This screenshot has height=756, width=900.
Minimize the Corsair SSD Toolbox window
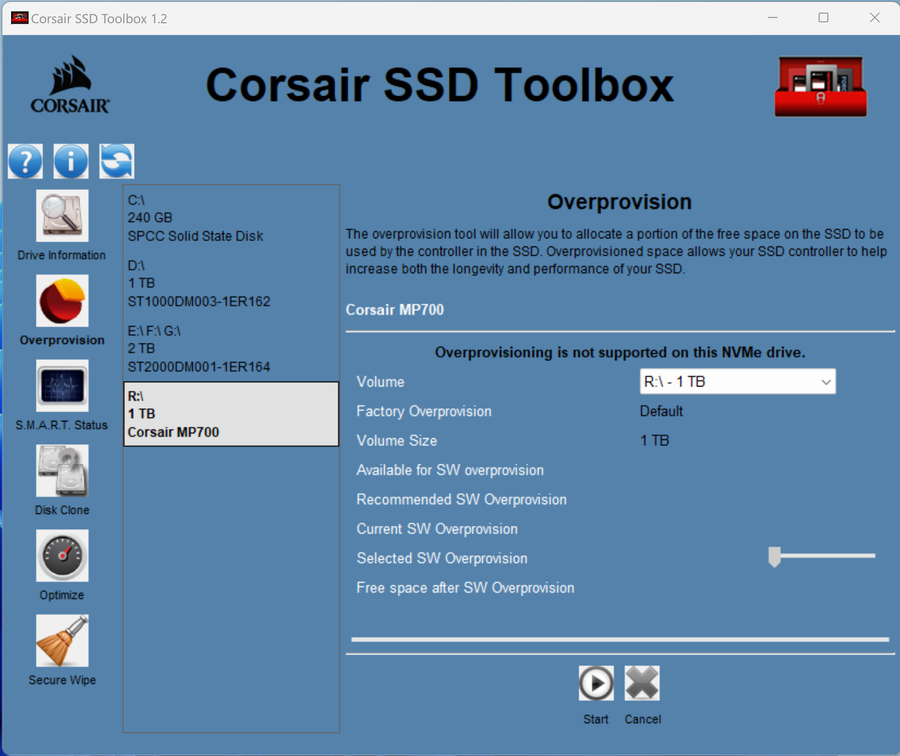pos(773,18)
